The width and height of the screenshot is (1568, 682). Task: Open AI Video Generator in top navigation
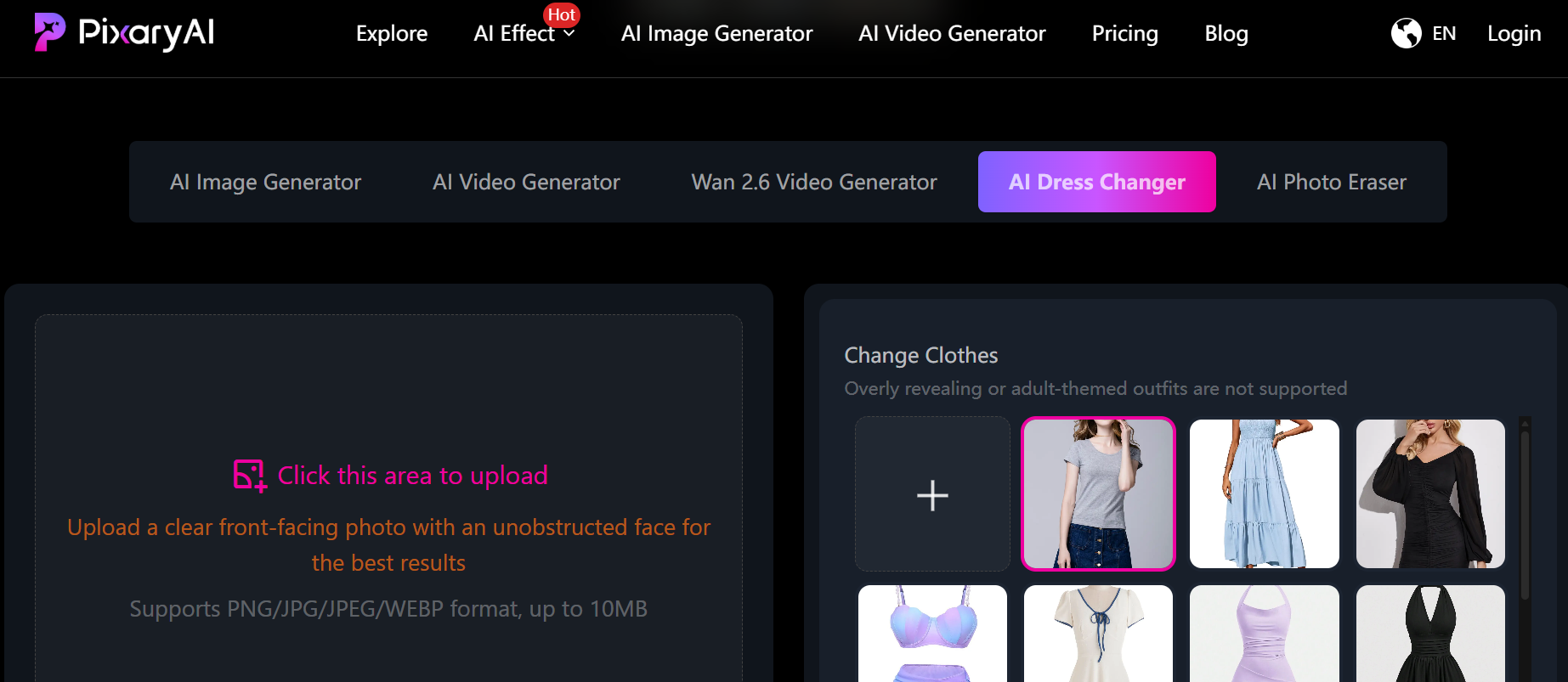coord(952,33)
